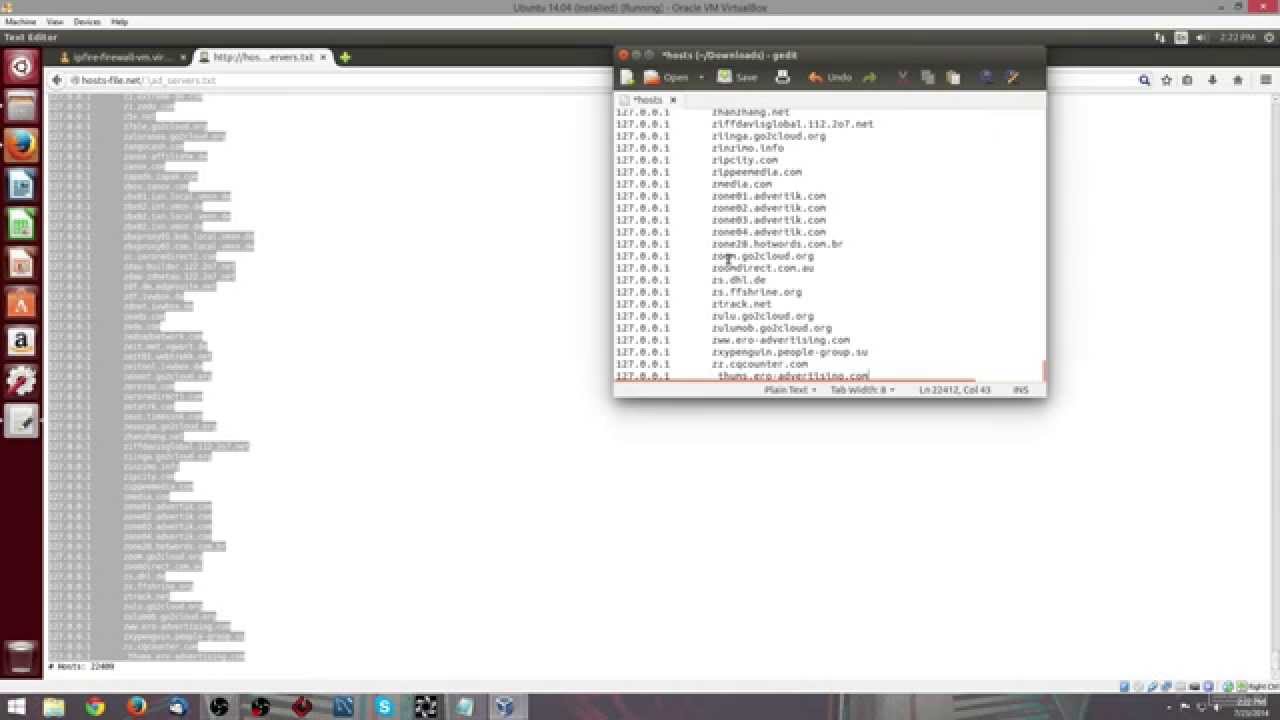Click the INS insert mode indicator
Image resolution: width=1280 pixels, height=720 pixels.
click(1021, 390)
